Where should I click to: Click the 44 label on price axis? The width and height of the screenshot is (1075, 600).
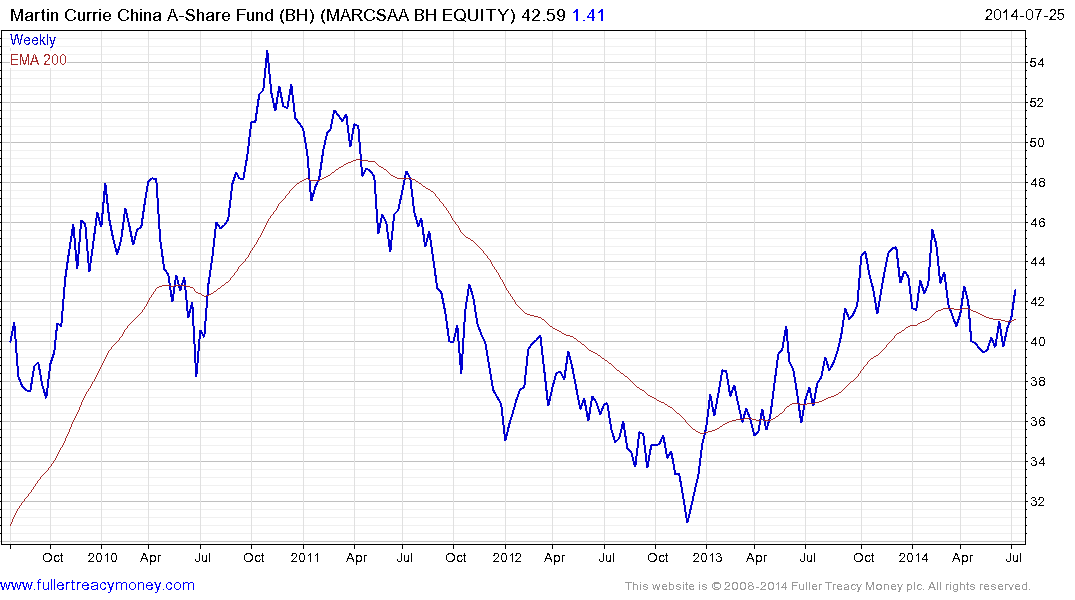[x=1037, y=262]
